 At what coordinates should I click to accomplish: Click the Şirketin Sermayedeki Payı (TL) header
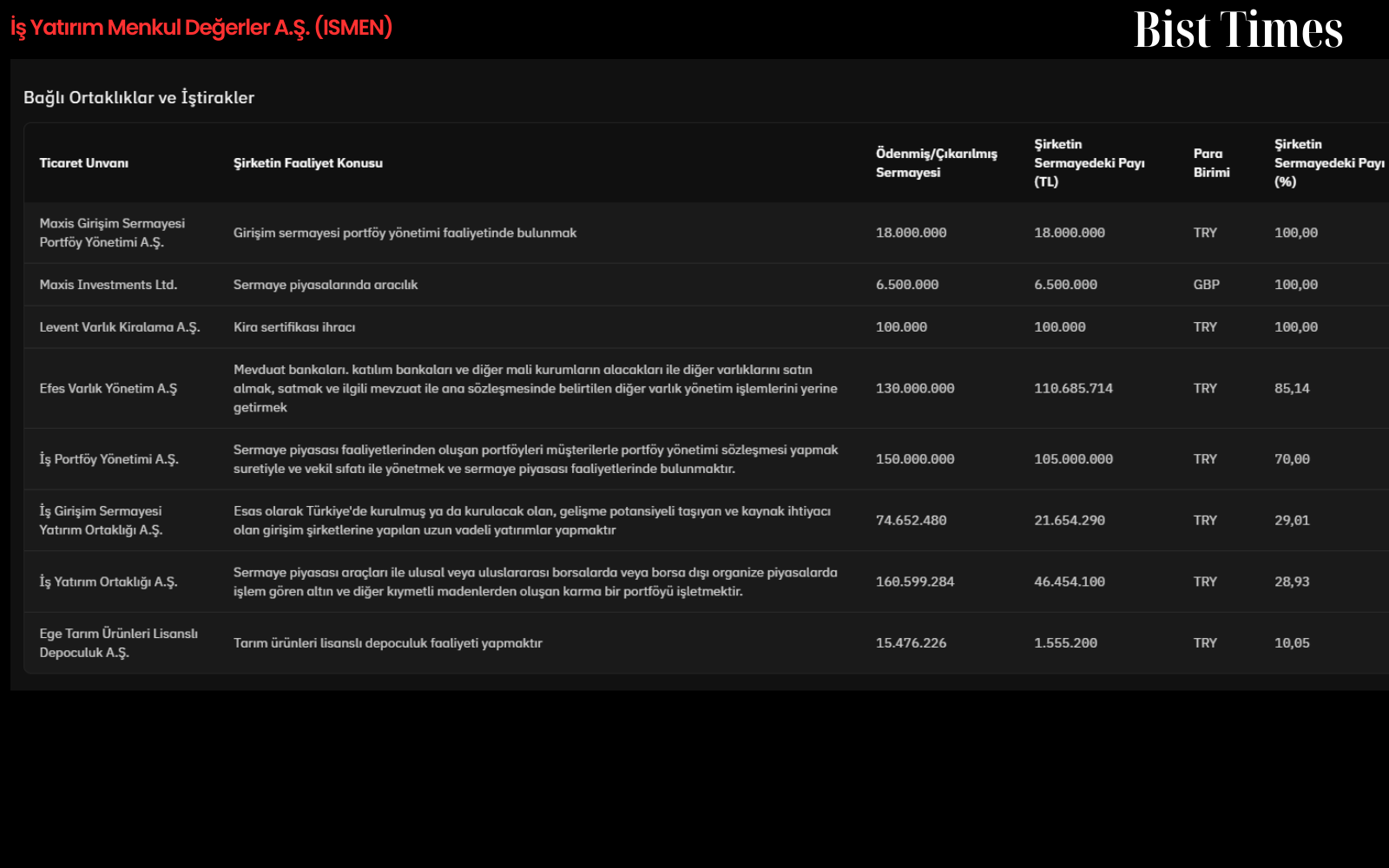coord(1089,163)
